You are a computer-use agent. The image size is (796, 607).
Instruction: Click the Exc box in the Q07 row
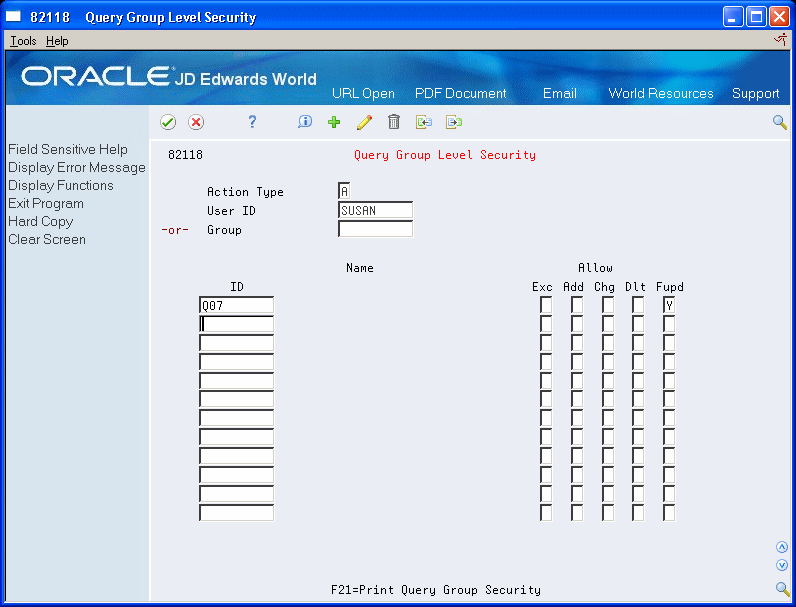[x=546, y=305]
